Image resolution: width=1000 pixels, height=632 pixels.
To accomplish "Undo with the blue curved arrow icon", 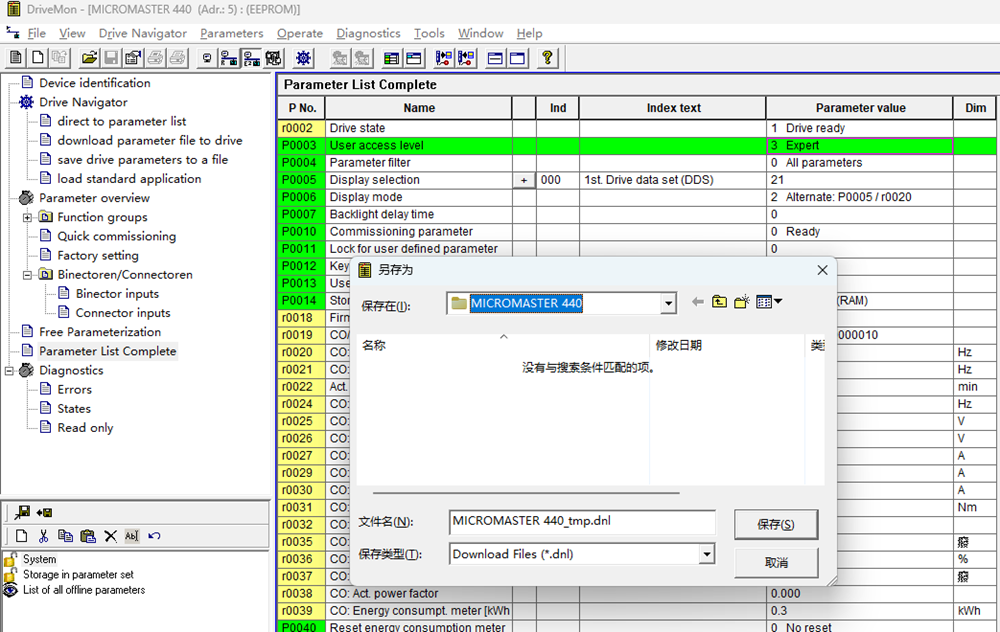I will pyautogui.click(x=154, y=536).
